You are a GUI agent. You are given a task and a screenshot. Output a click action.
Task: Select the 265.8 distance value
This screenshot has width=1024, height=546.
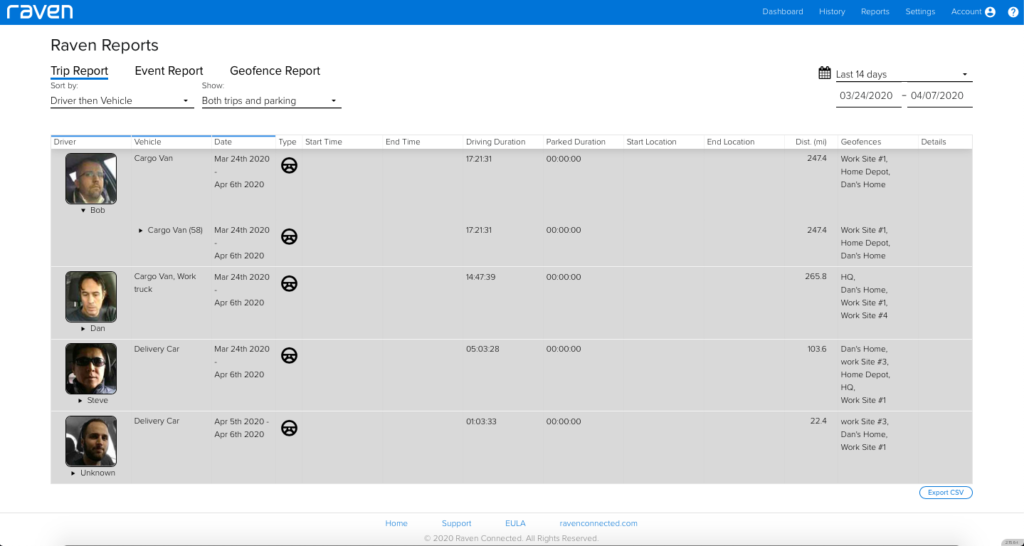[x=816, y=277]
